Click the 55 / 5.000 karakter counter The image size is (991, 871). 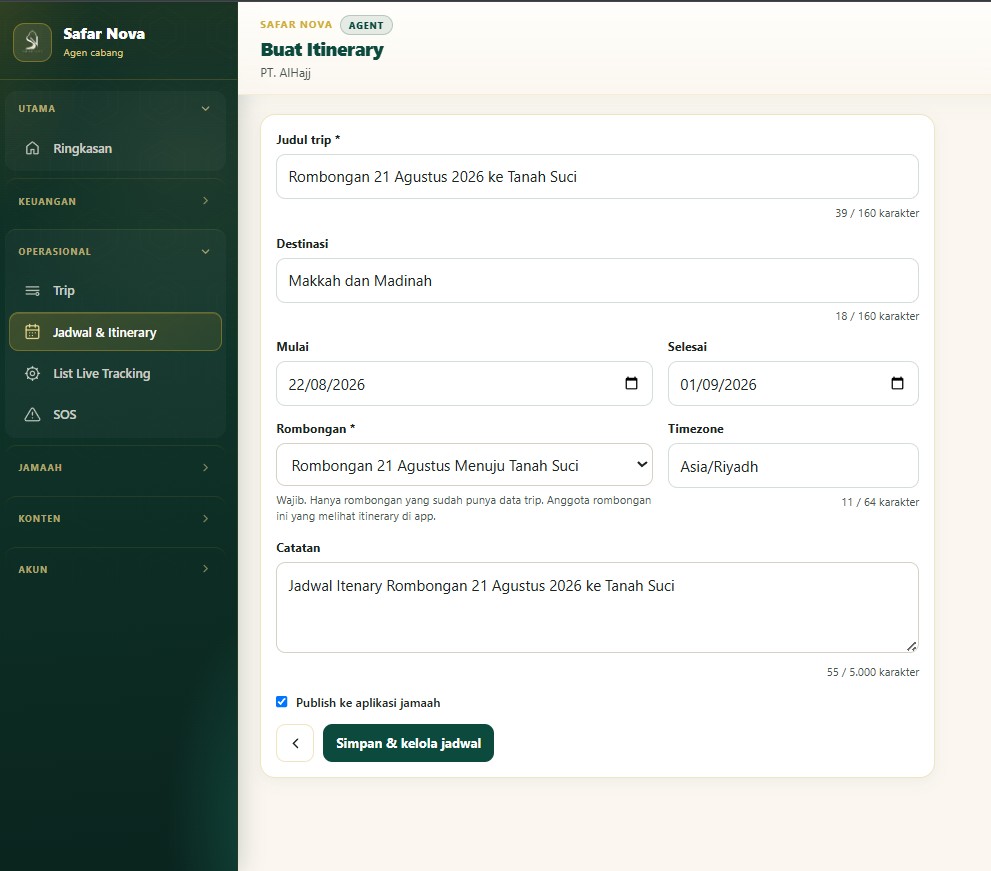(873, 672)
